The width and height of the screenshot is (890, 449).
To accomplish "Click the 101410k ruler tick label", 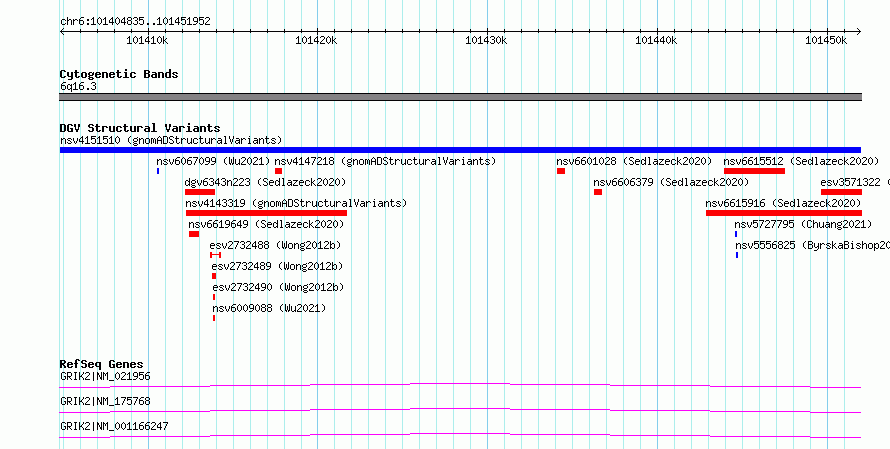I will pos(147,41).
